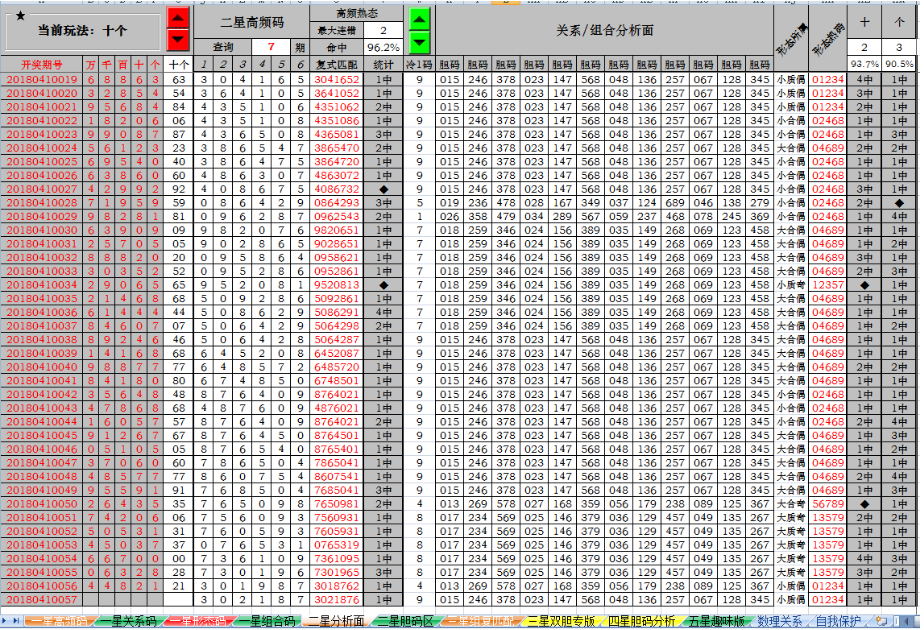Click the red up arrow spinner
The width and height of the screenshot is (924, 630).
click(177, 19)
